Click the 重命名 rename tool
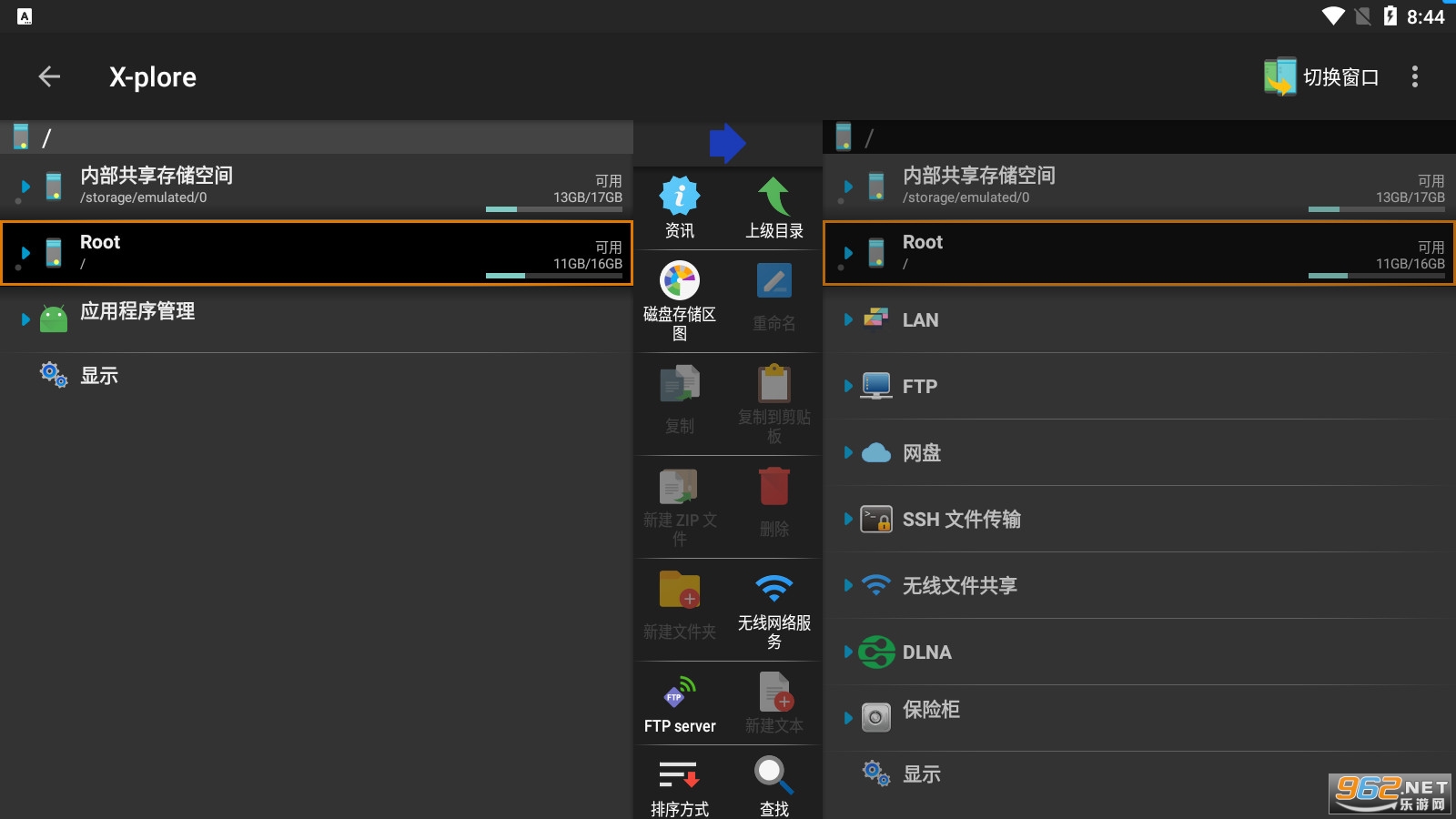Image resolution: width=1456 pixels, height=819 pixels. (x=774, y=298)
